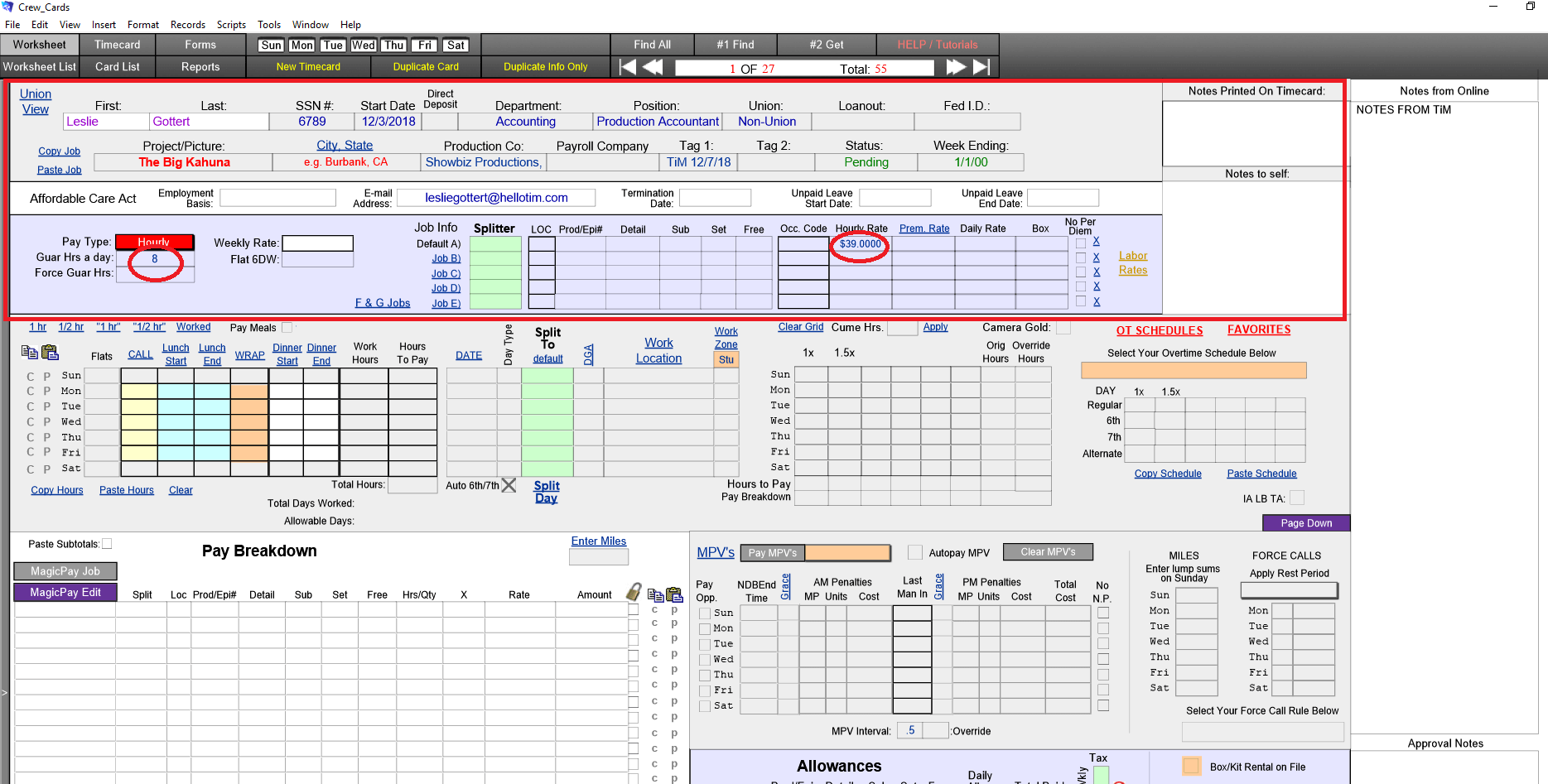Click Crew_Cards app icon in title bar
This screenshot has width=1548, height=784.
click(7, 7)
